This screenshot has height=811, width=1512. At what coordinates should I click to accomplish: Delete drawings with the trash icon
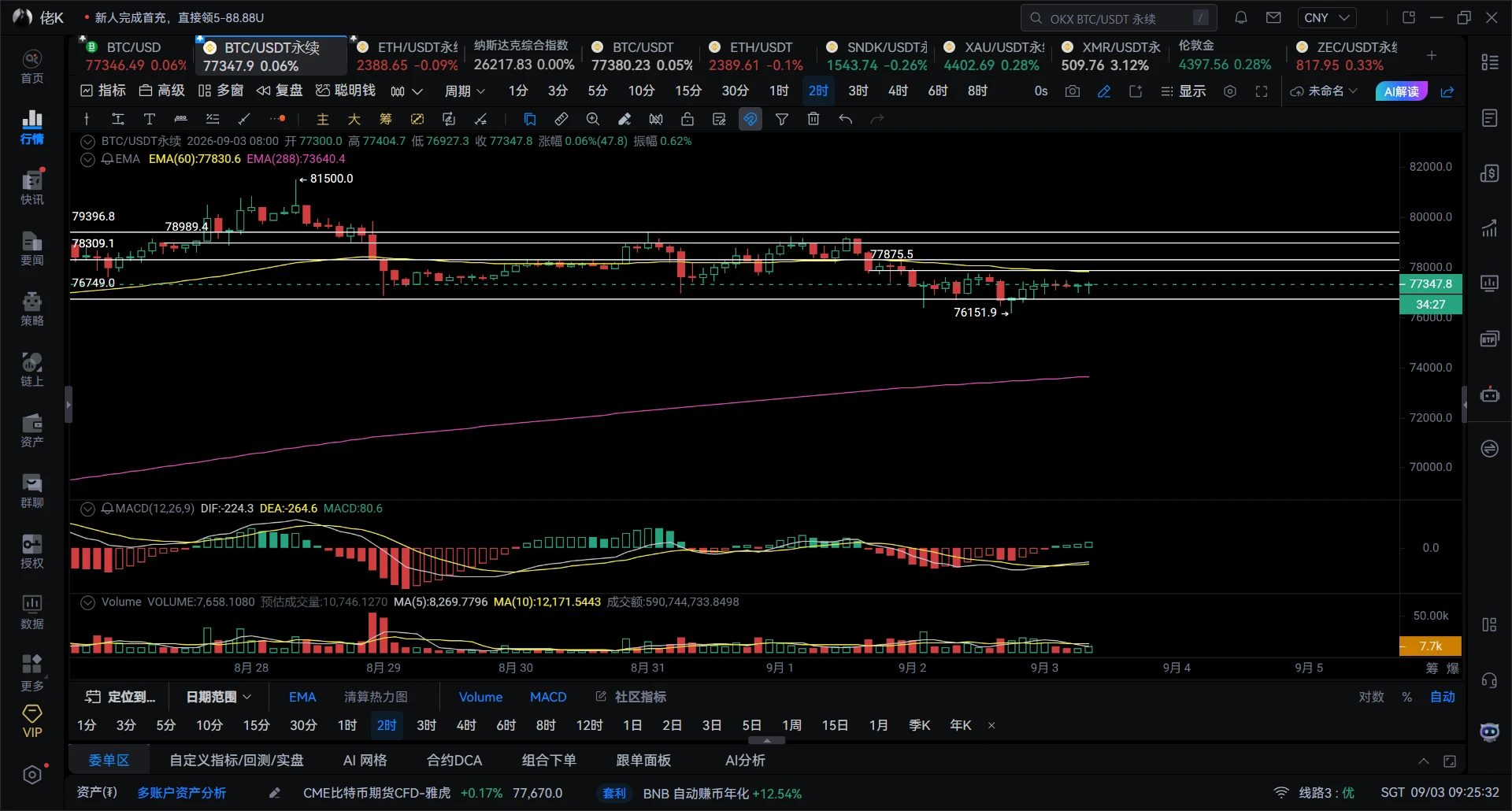[813, 119]
